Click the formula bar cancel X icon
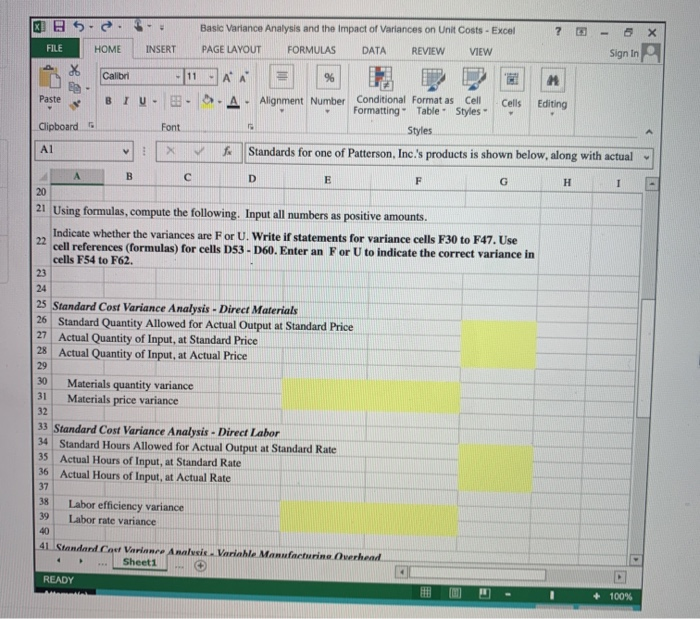The width and height of the screenshot is (700, 619). tap(170, 150)
